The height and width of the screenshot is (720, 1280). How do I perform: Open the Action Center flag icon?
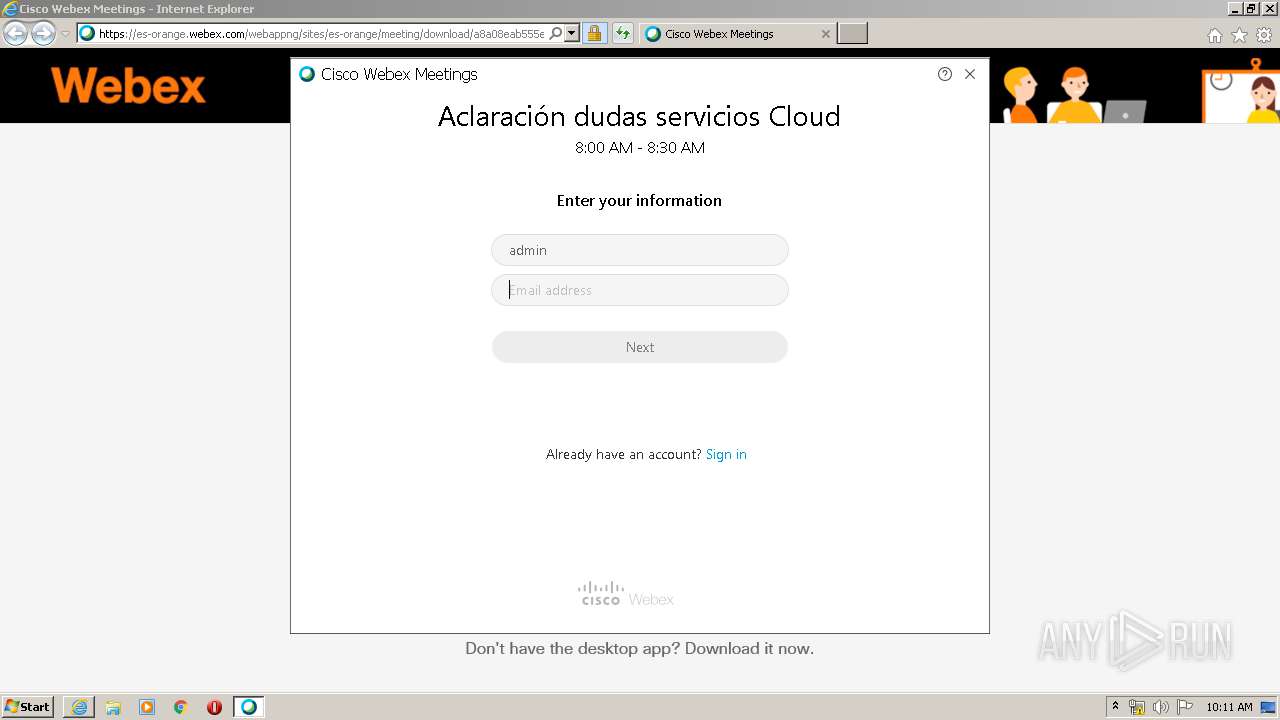coord(1185,707)
